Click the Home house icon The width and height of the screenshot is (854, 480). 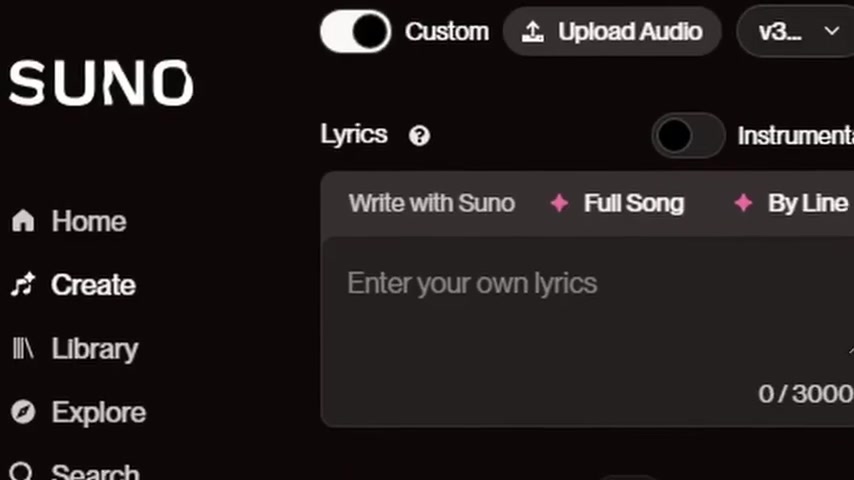[23, 221]
